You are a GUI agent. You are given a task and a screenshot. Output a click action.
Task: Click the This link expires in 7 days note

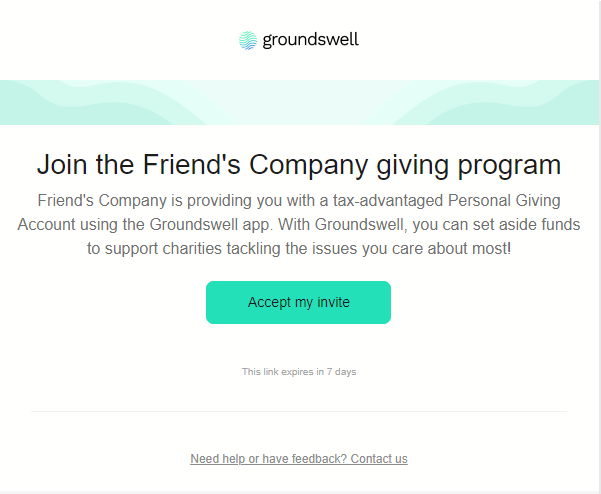coord(299,372)
